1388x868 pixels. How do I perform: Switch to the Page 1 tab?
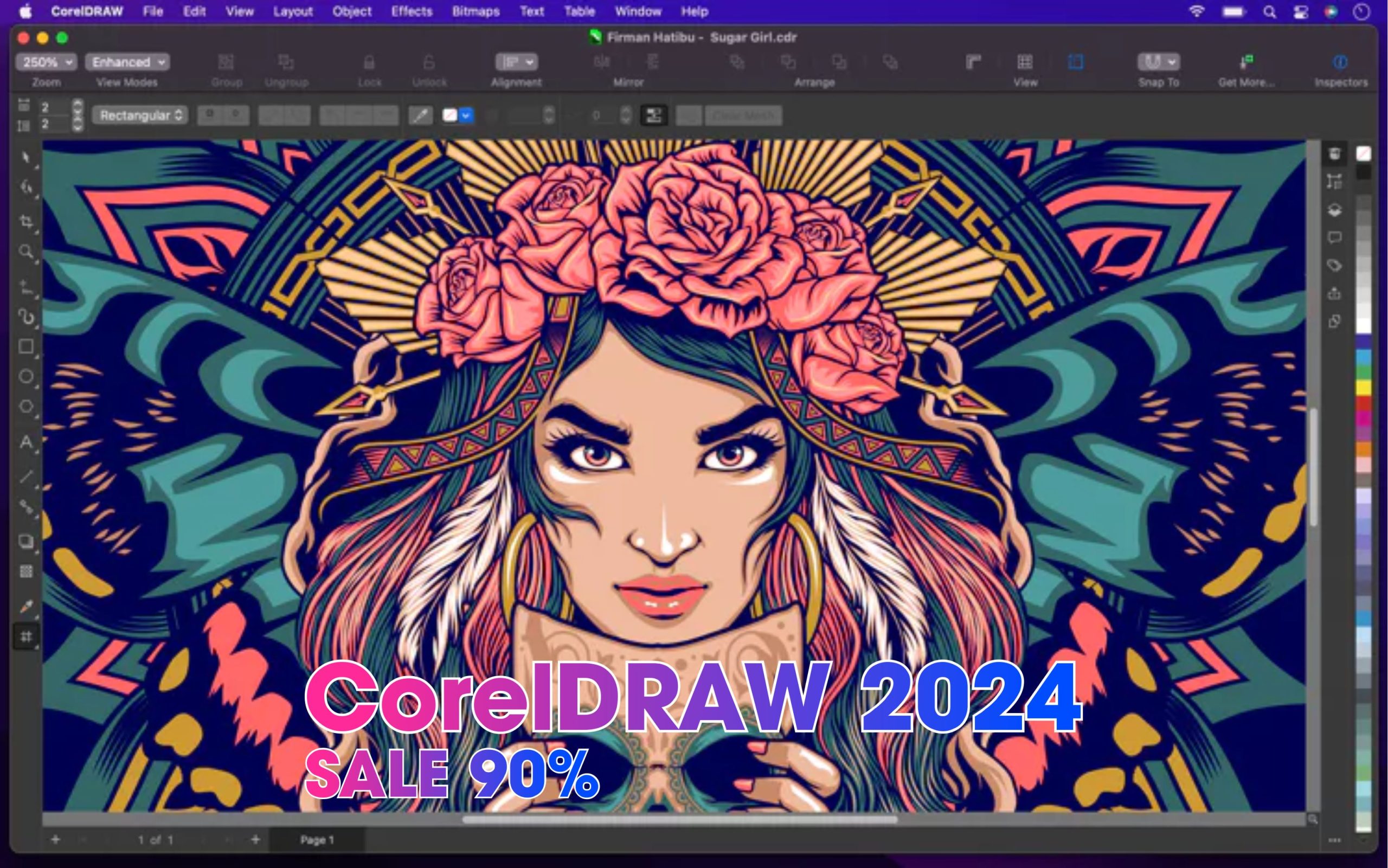tap(317, 840)
